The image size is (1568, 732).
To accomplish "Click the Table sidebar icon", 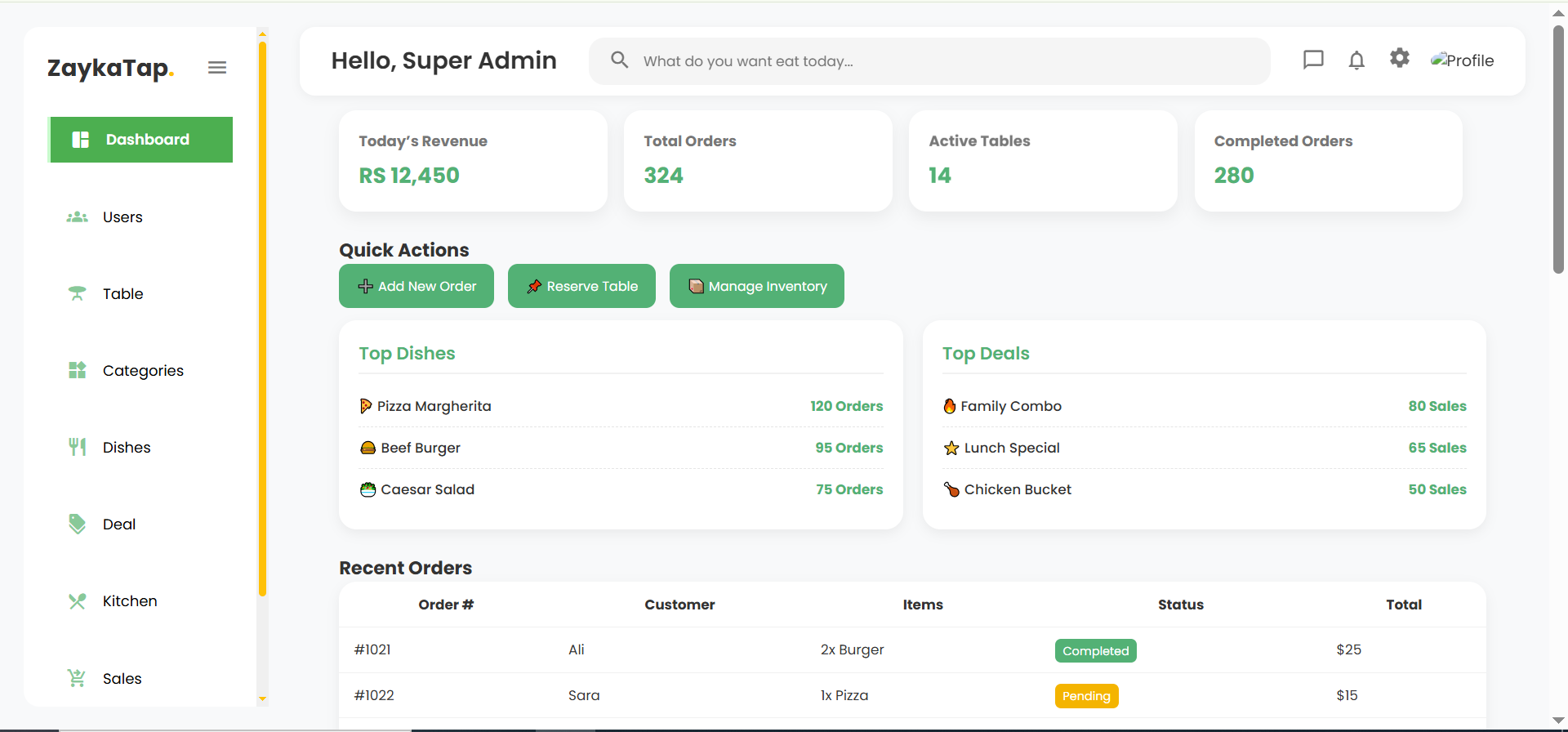I will pyautogui.click(x=78, y=293).
